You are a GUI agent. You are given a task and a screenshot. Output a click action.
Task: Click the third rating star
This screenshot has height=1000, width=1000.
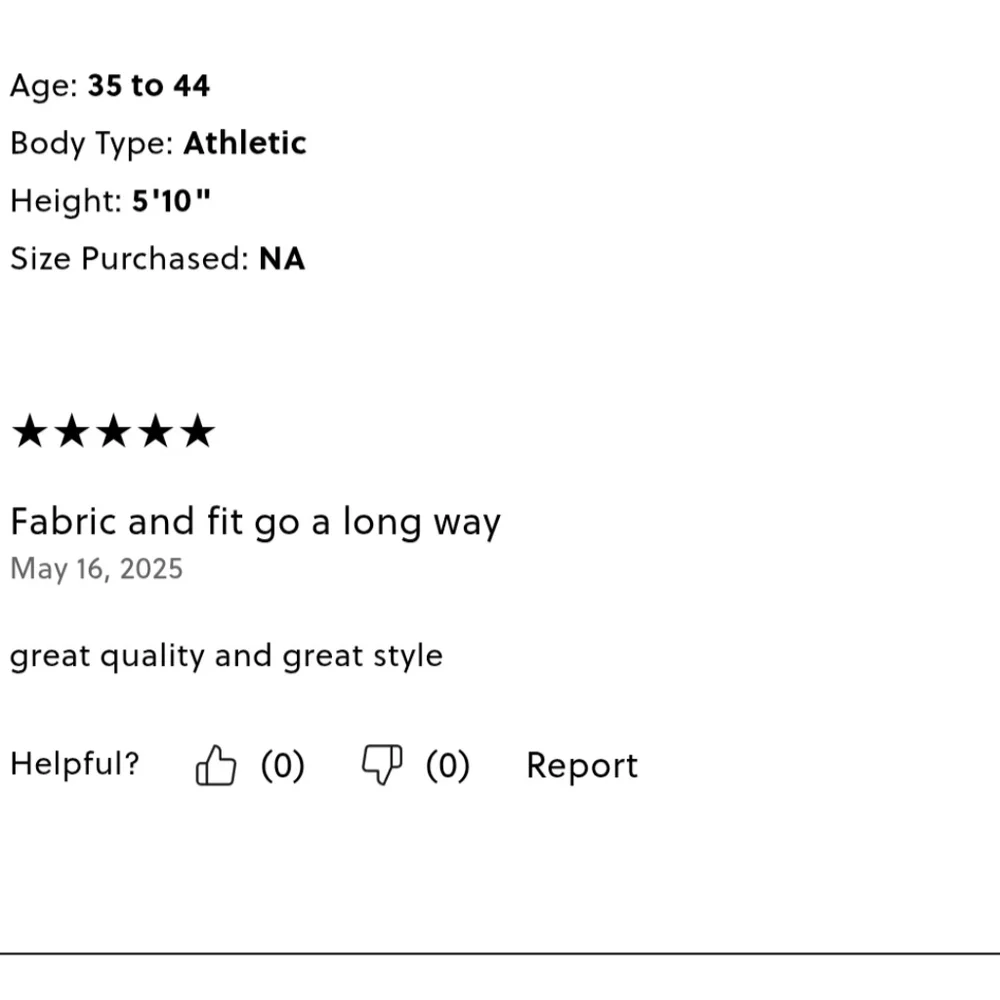click(114, 431)
